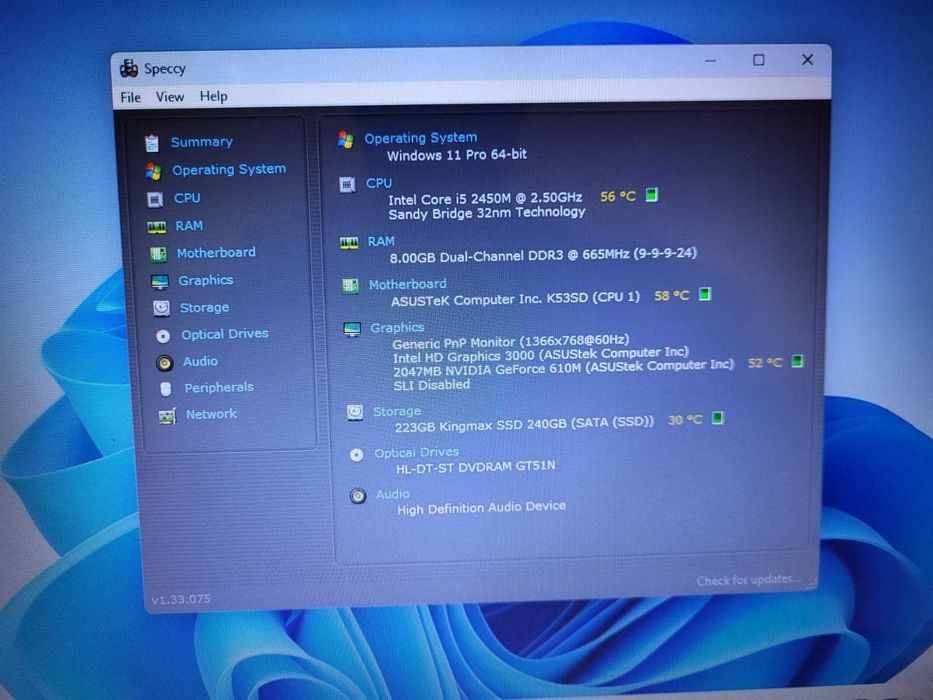The image size is (933, 700).
Task: Click the RAM heading link in summary
Action: 381,241
